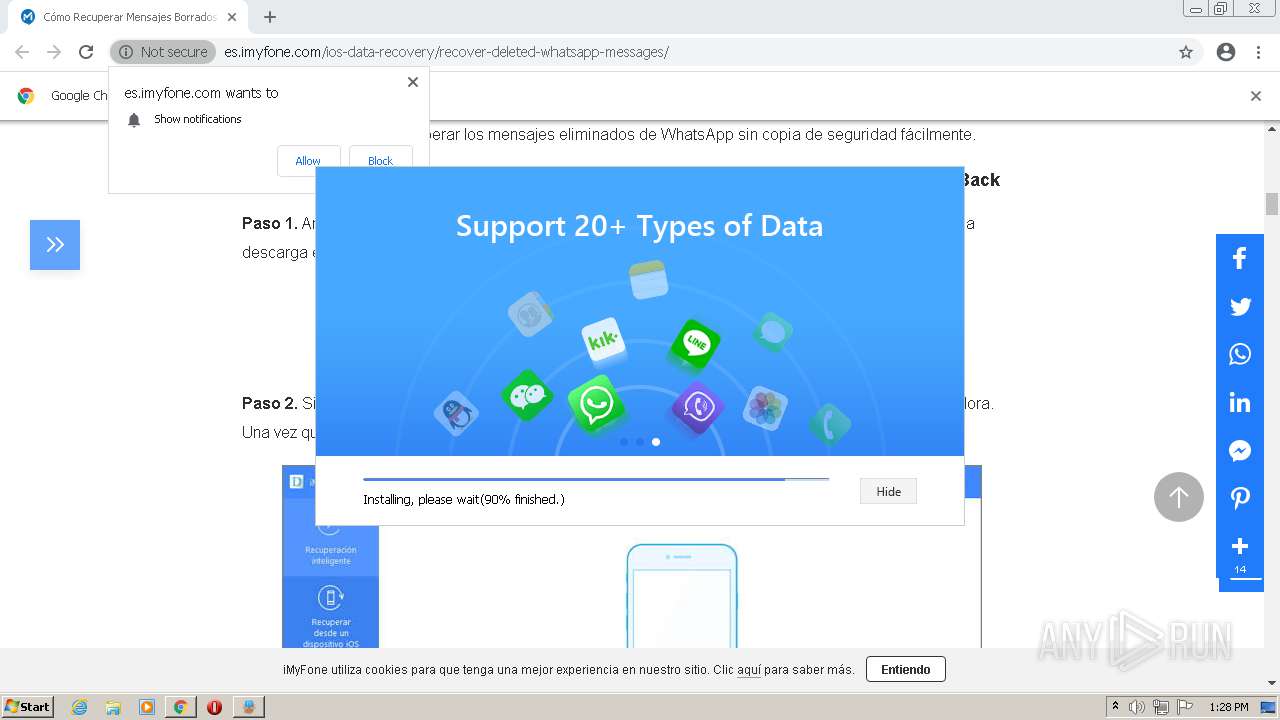Share page via WhatsApp sidebar icon

pos(1240,354)
